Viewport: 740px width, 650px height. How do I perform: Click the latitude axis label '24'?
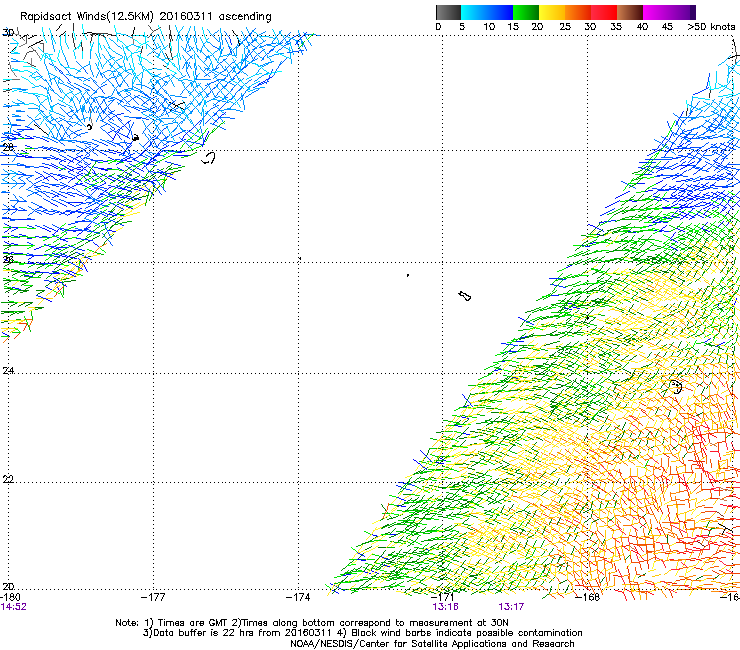pyautogui.click(x=8, y=371)
